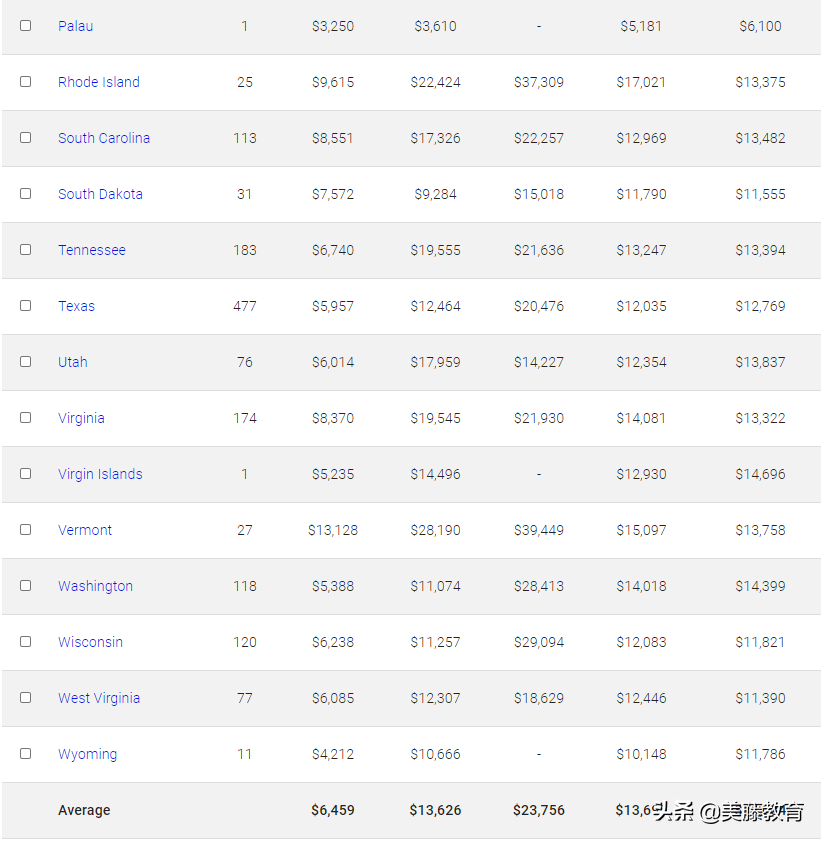Open the Palau link
The width and height of the screenshot is (823, 841).
(x=75, y=26)
